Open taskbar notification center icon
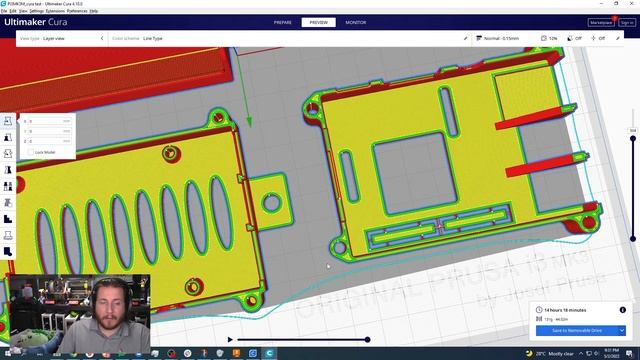Screen dimensions: 640x360 pyautogui.click(x=629, y=353)
